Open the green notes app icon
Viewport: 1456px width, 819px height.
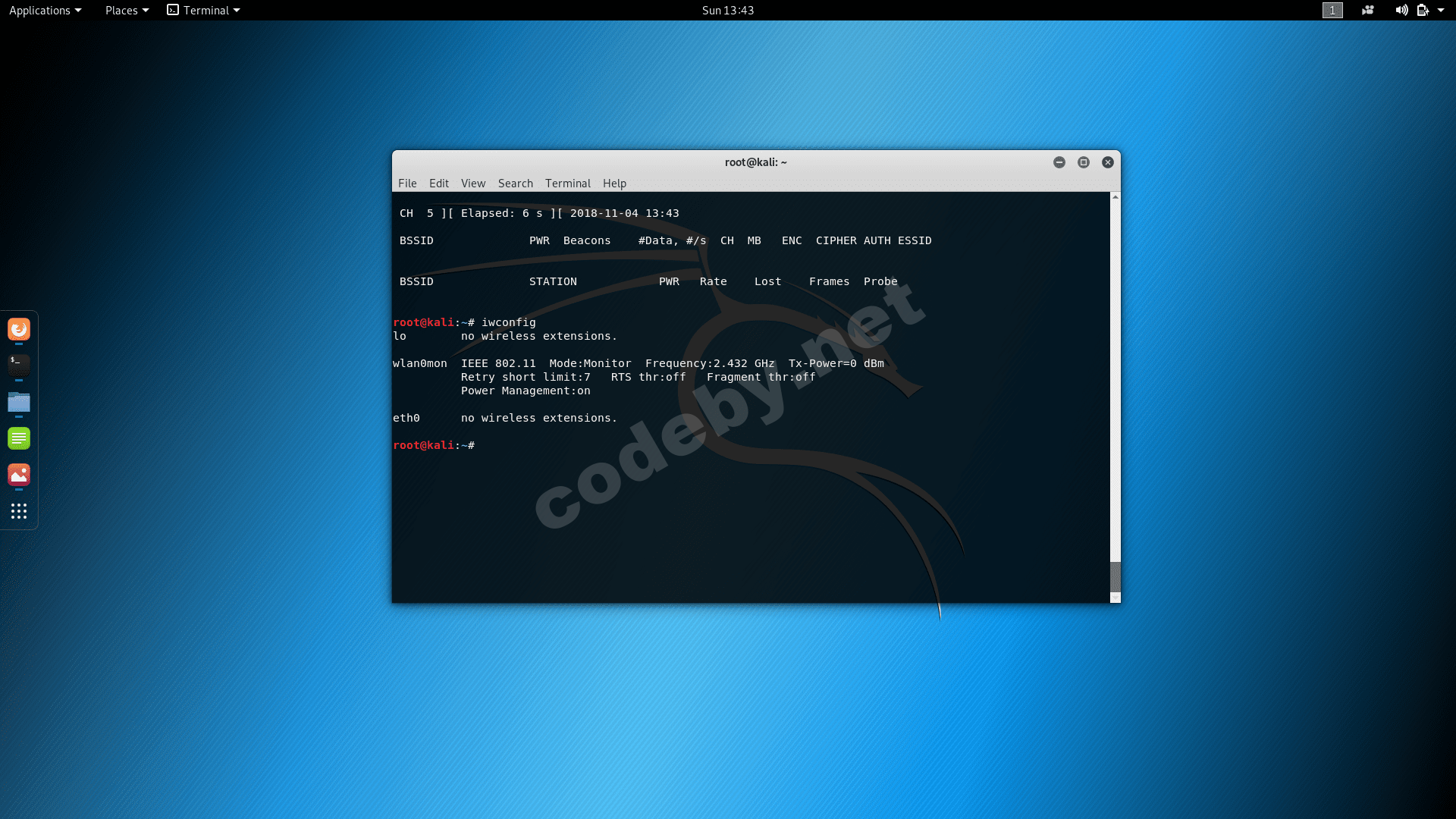tap(19, 438)
